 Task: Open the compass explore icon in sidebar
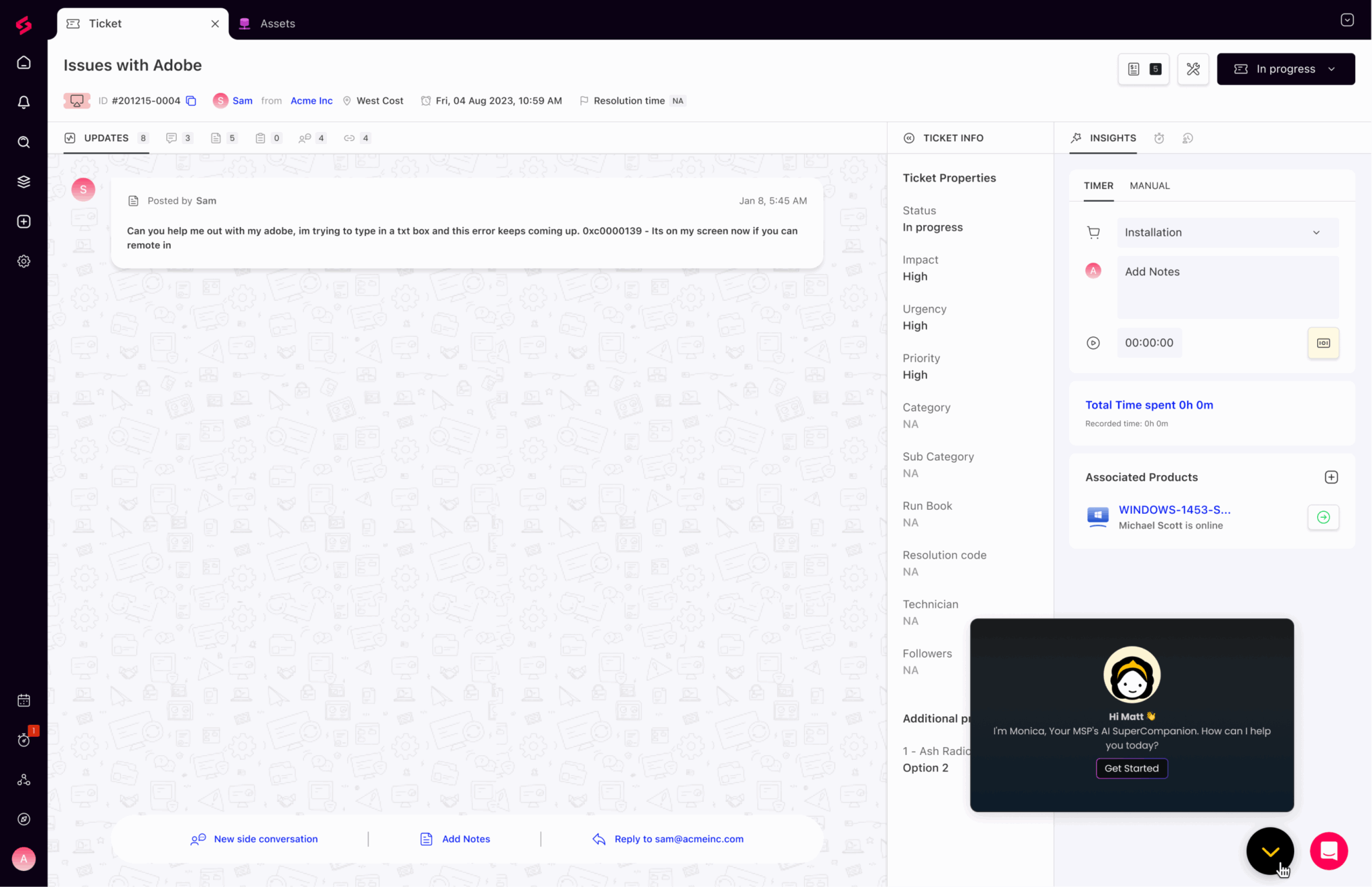[x=23, y=819]
